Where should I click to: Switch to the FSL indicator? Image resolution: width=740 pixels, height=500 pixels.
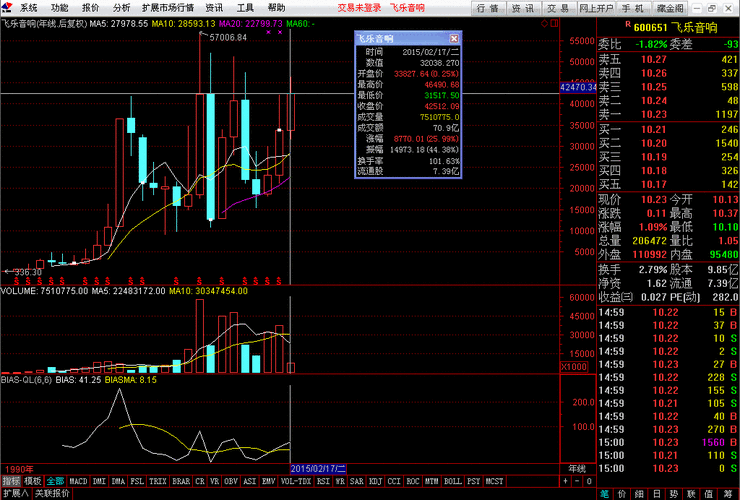pyautogui.click(x=137, y=481)
